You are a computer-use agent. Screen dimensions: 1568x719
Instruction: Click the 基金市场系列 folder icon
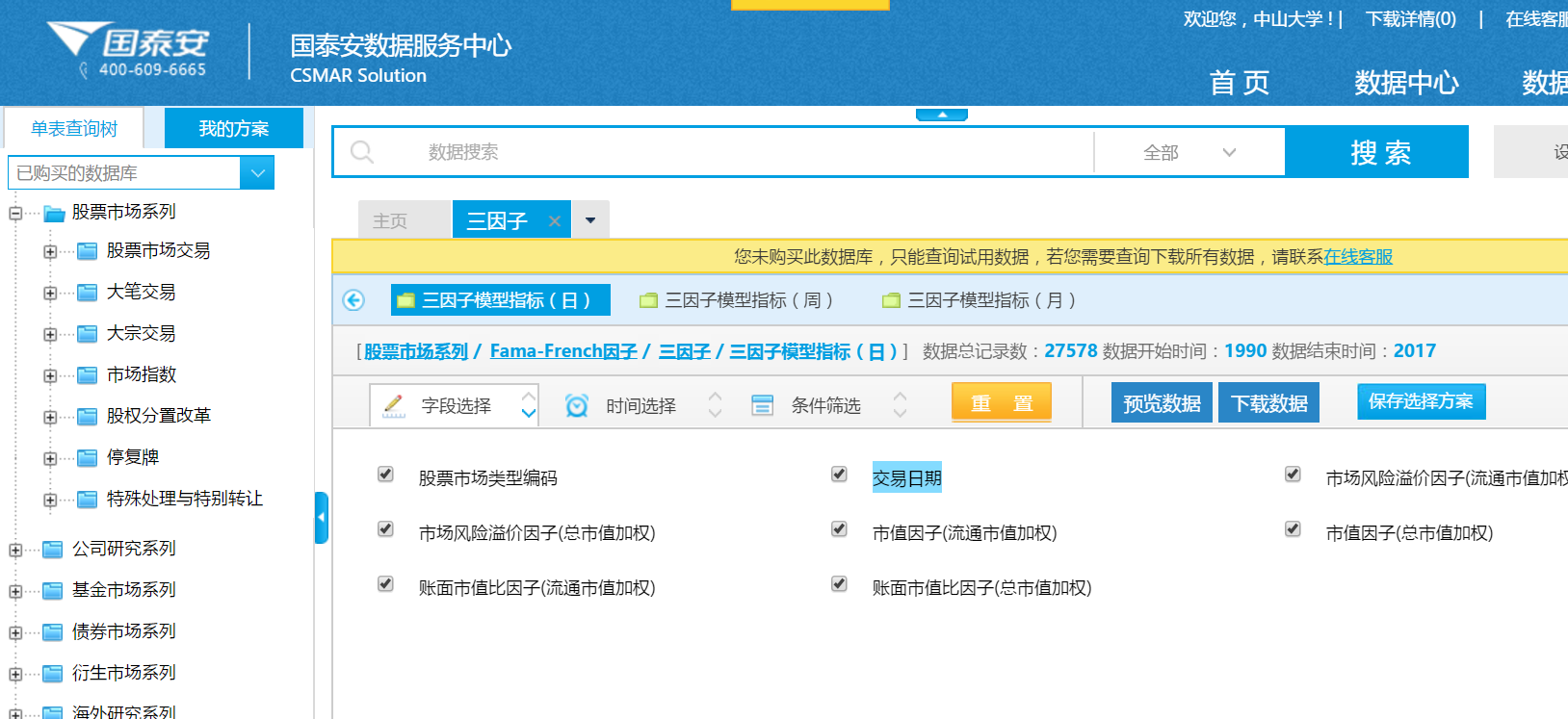point(54,591)
